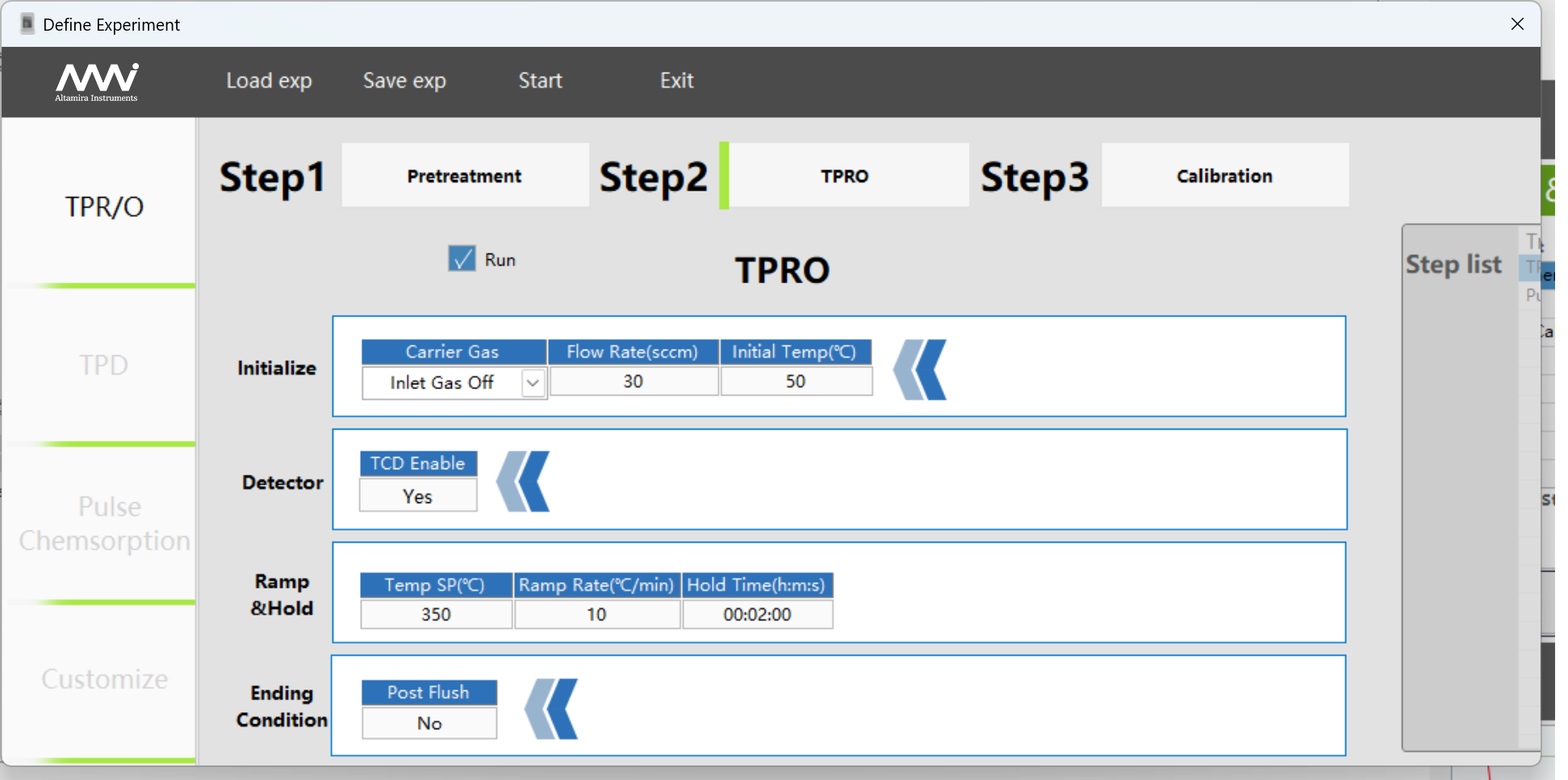Screen dimensions: 1568x780
Task: Click the Flow Rate value field
Action: [633, 382]
